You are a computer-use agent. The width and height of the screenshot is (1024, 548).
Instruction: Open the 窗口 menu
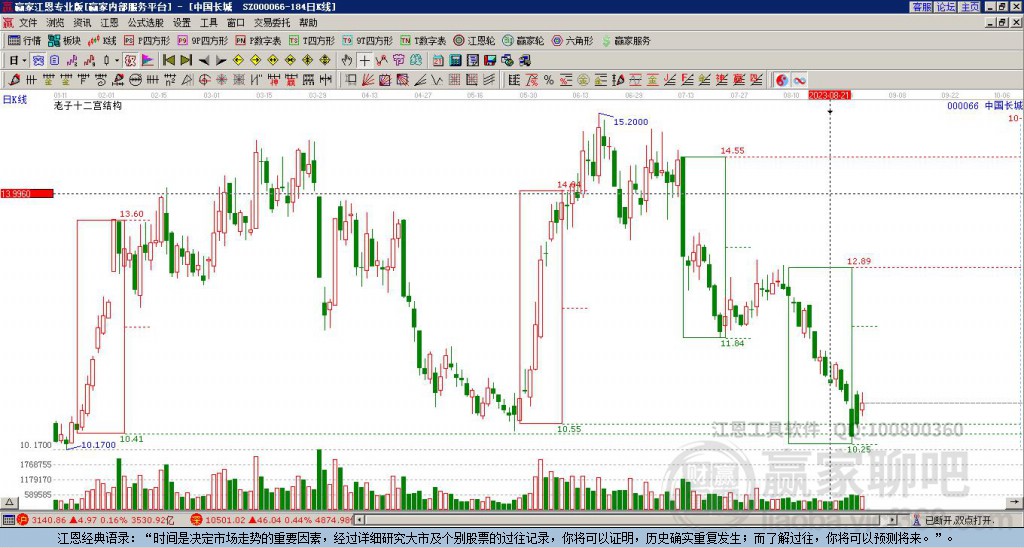[236, 23]
